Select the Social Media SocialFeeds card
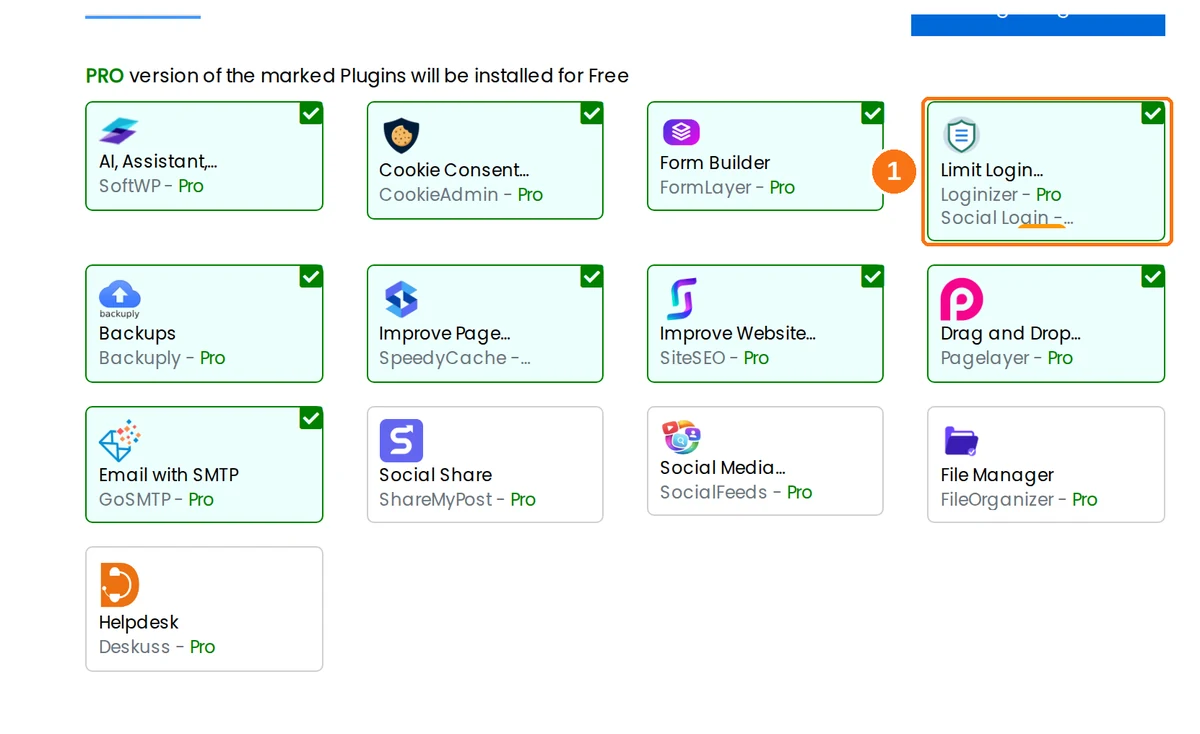1200x734 pixels. (x=765, y=461)
